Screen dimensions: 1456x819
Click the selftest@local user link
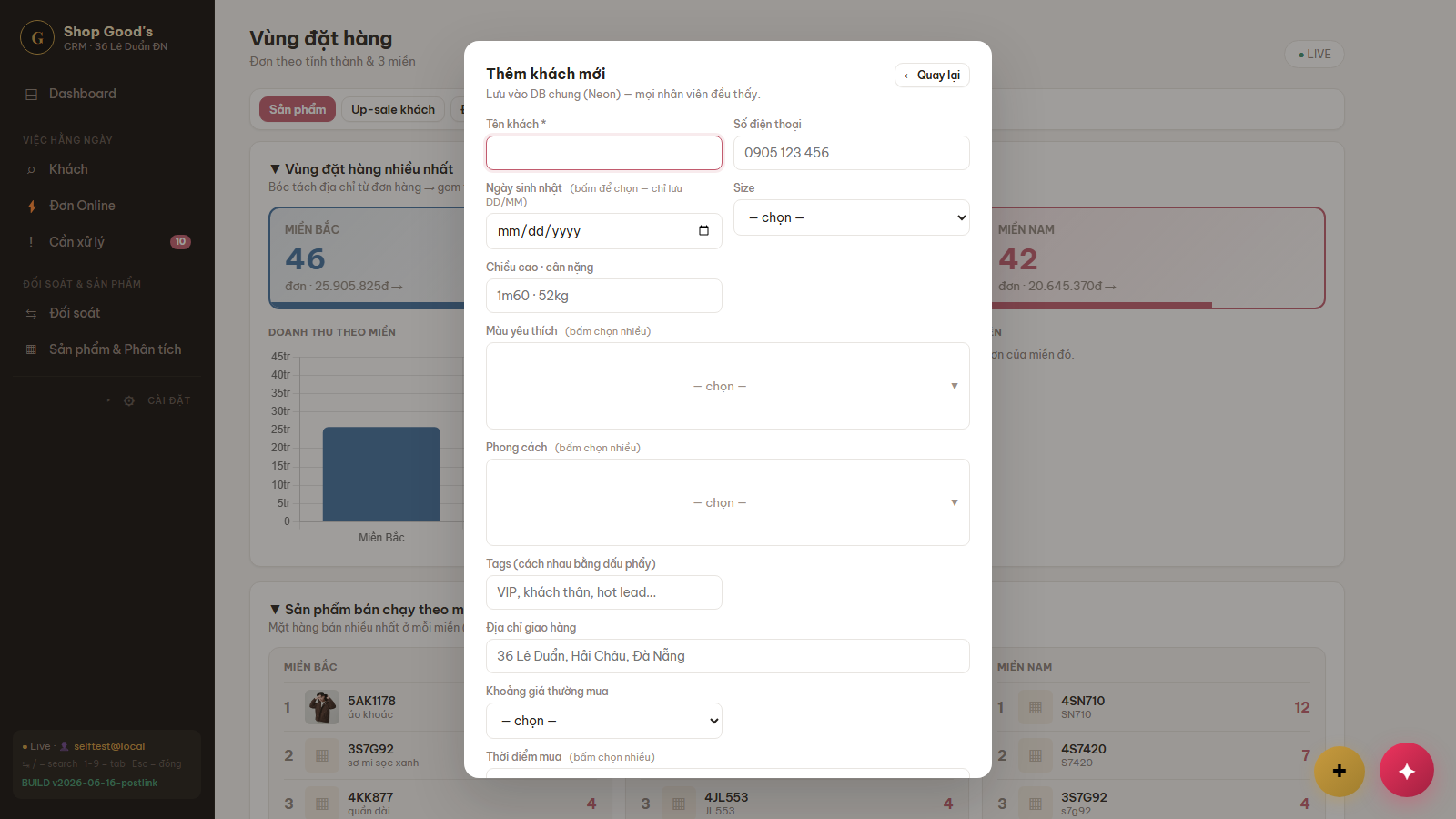pyautogui.click(x=108, y=746)
